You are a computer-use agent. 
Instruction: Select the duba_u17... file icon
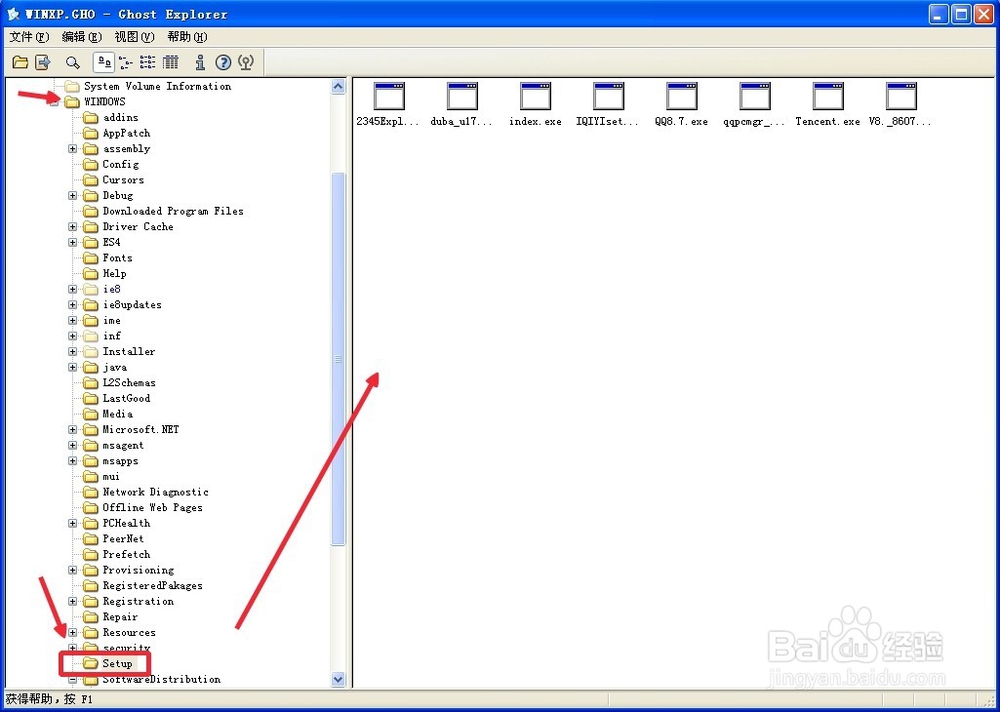point(462,96)
